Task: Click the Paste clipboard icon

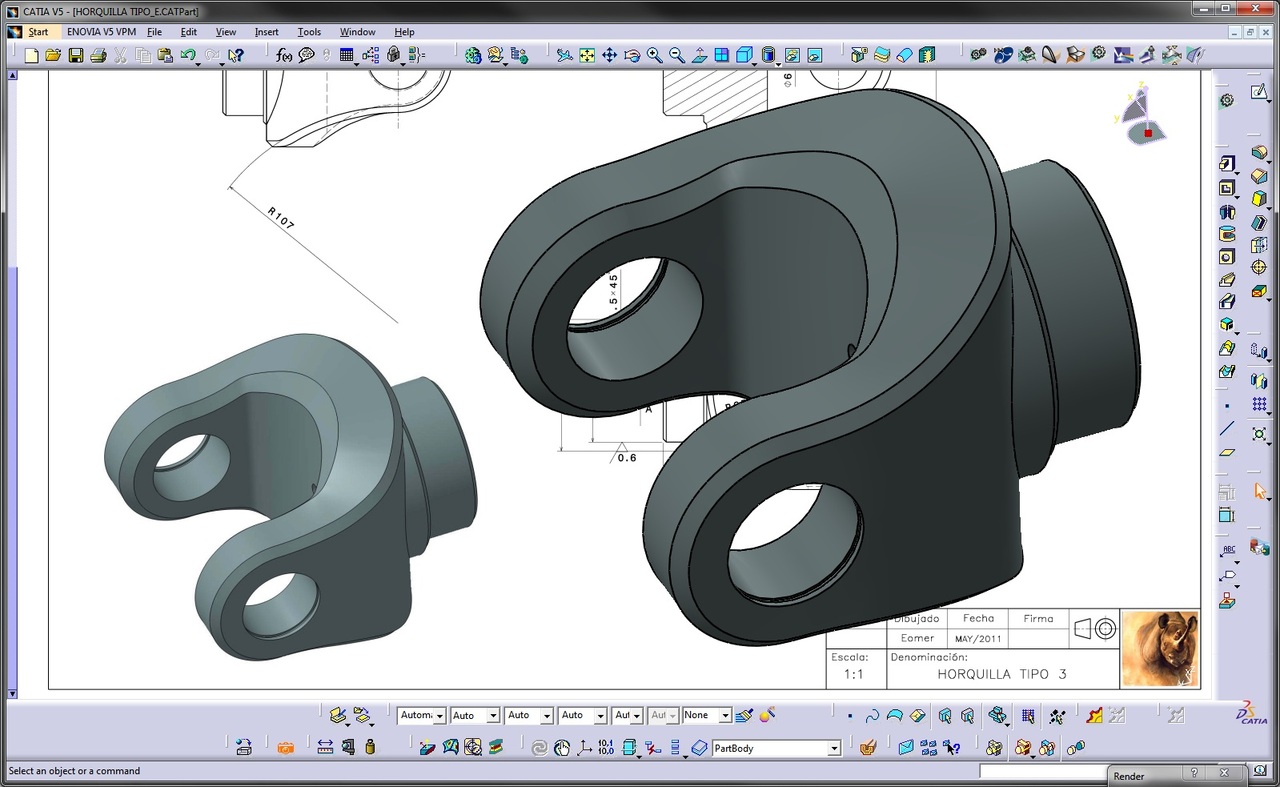Action: [x=164, y=55]
